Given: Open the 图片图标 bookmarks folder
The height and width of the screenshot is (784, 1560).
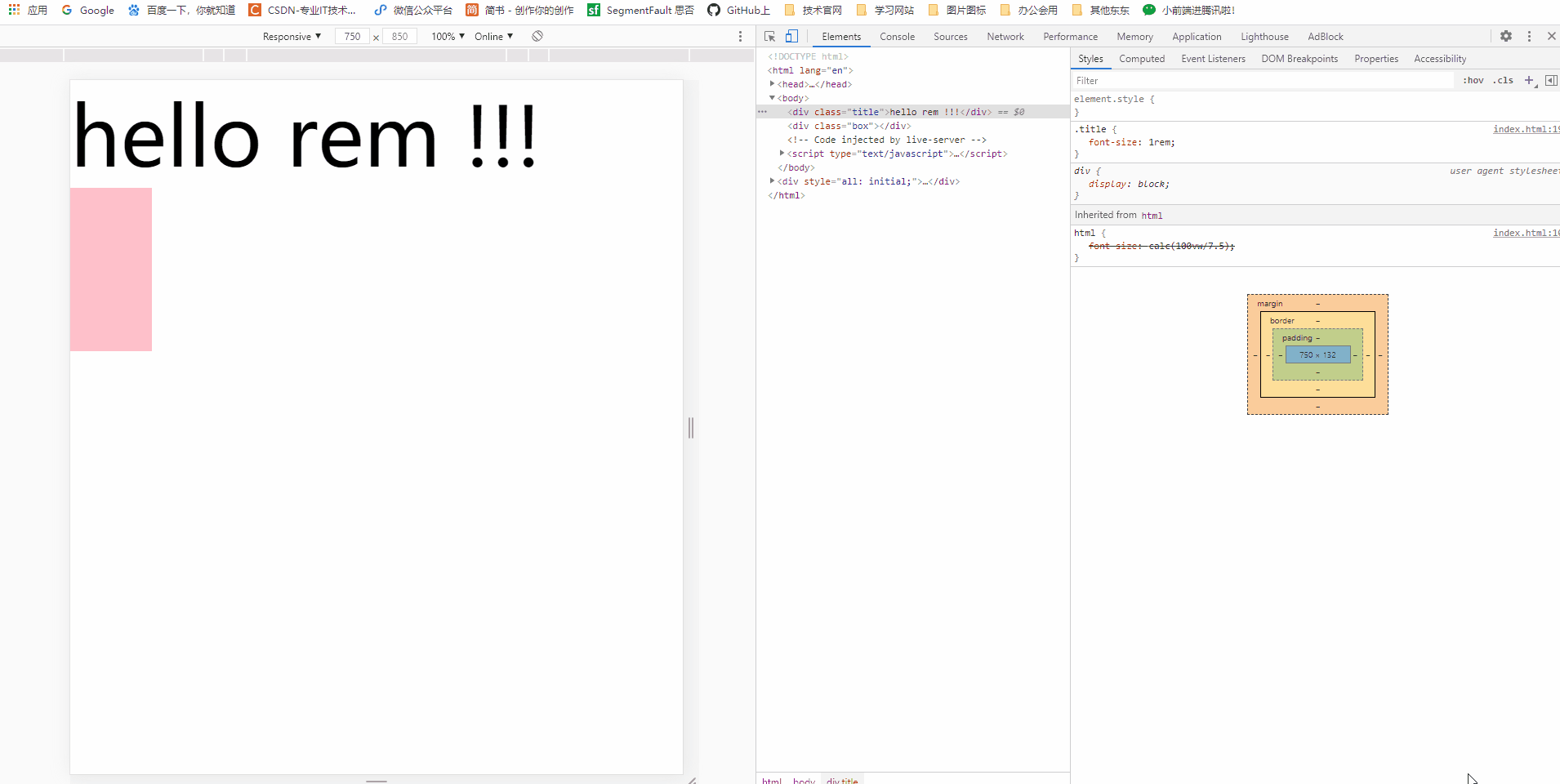Looking at the screenshot, I should 957,10.
